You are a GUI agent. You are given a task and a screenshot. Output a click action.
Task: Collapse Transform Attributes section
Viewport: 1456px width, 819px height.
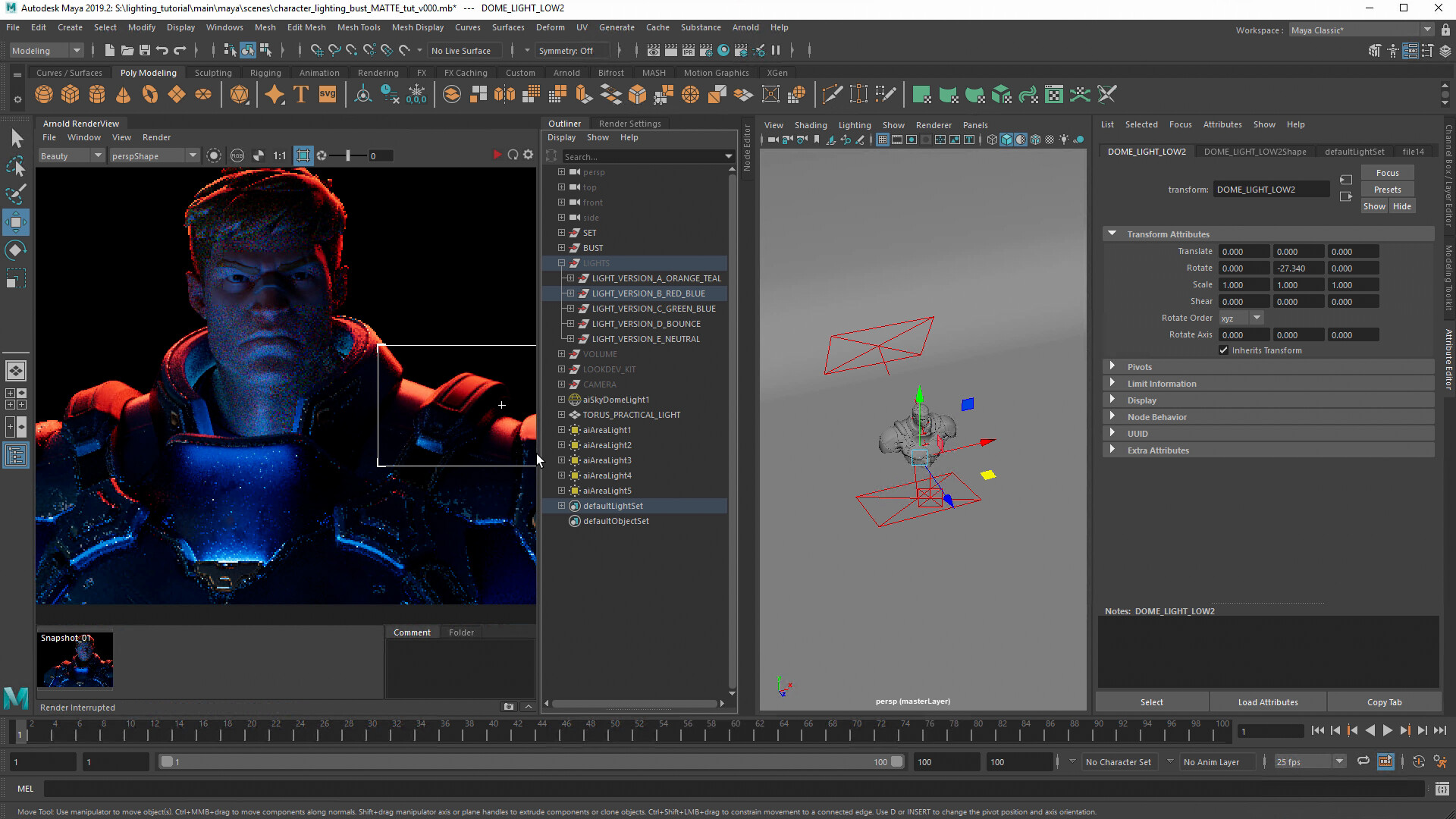[x=1112, y=234]
